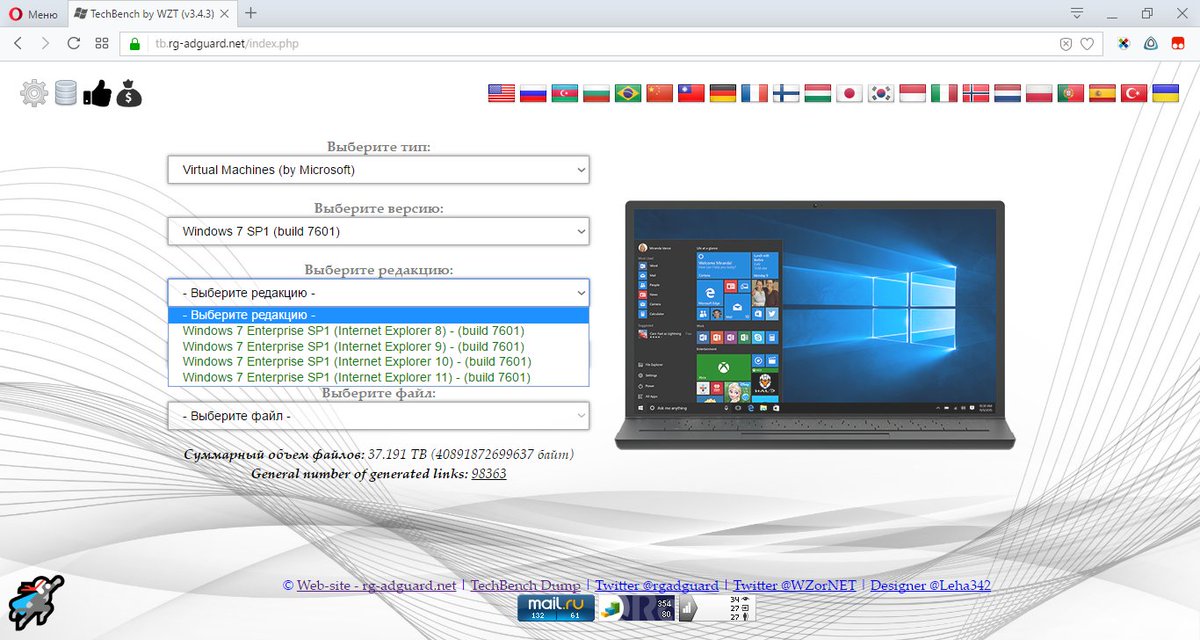Open the red extension icon with two dots
The height and width of the screenshot is (640, 1200).
[x=1178, y=43]
